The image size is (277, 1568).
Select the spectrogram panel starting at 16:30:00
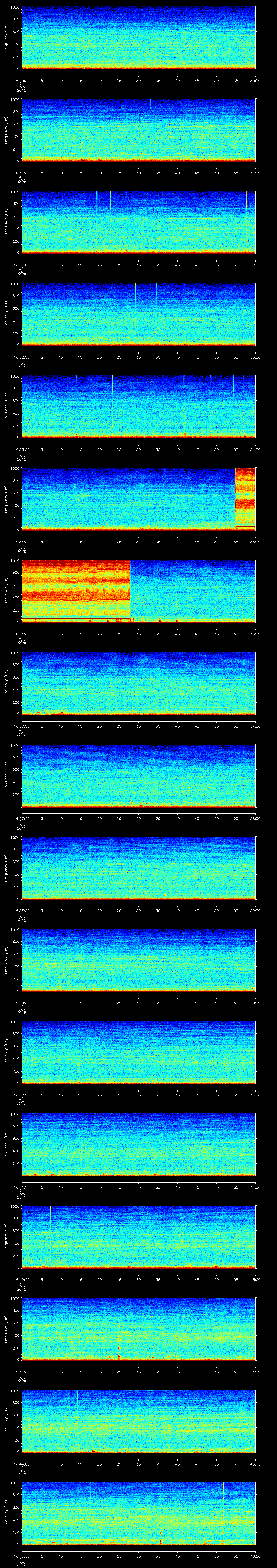tap(138, 130)
